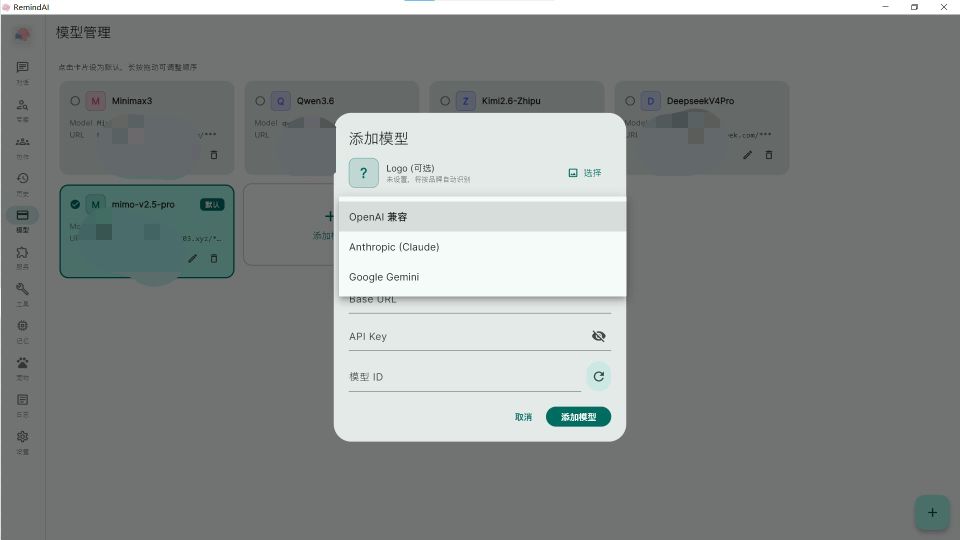Click the Kimi2.6-Zhipu Z avatar icon

coord(465,101)
